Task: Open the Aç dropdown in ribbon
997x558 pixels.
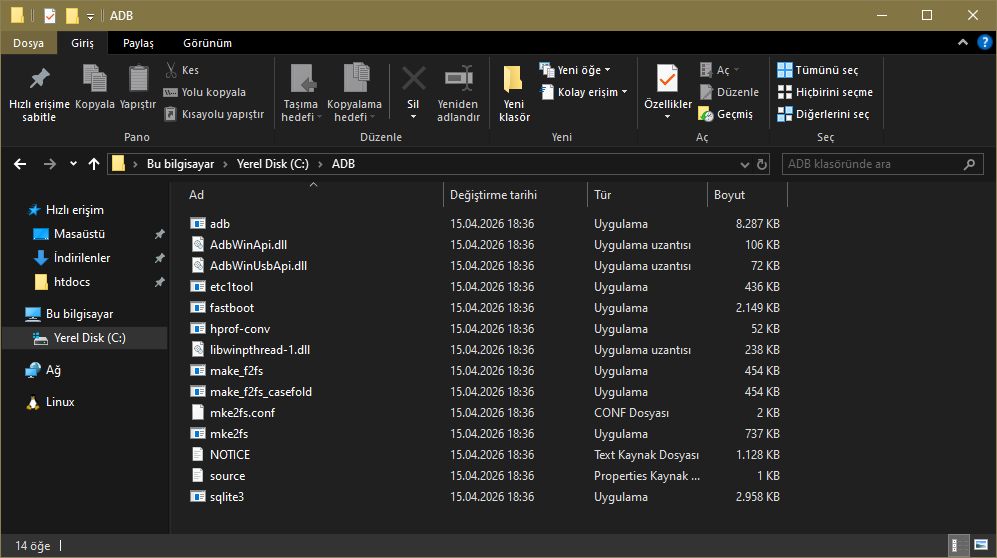Action: pos(736,70)
